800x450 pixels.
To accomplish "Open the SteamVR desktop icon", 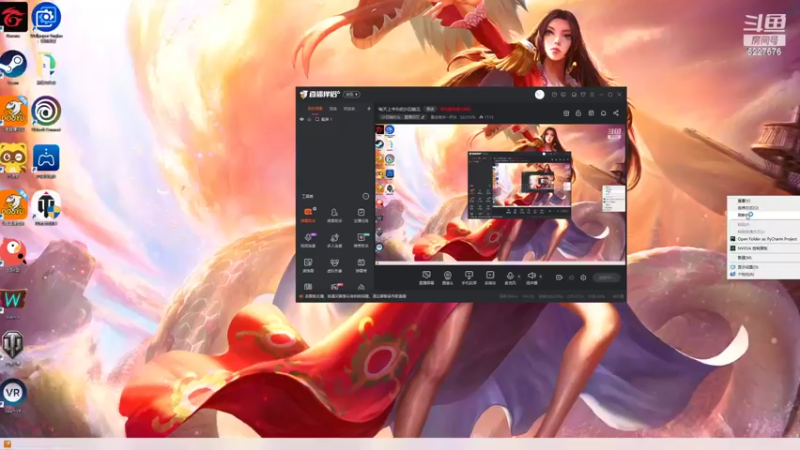I will 13,395.
